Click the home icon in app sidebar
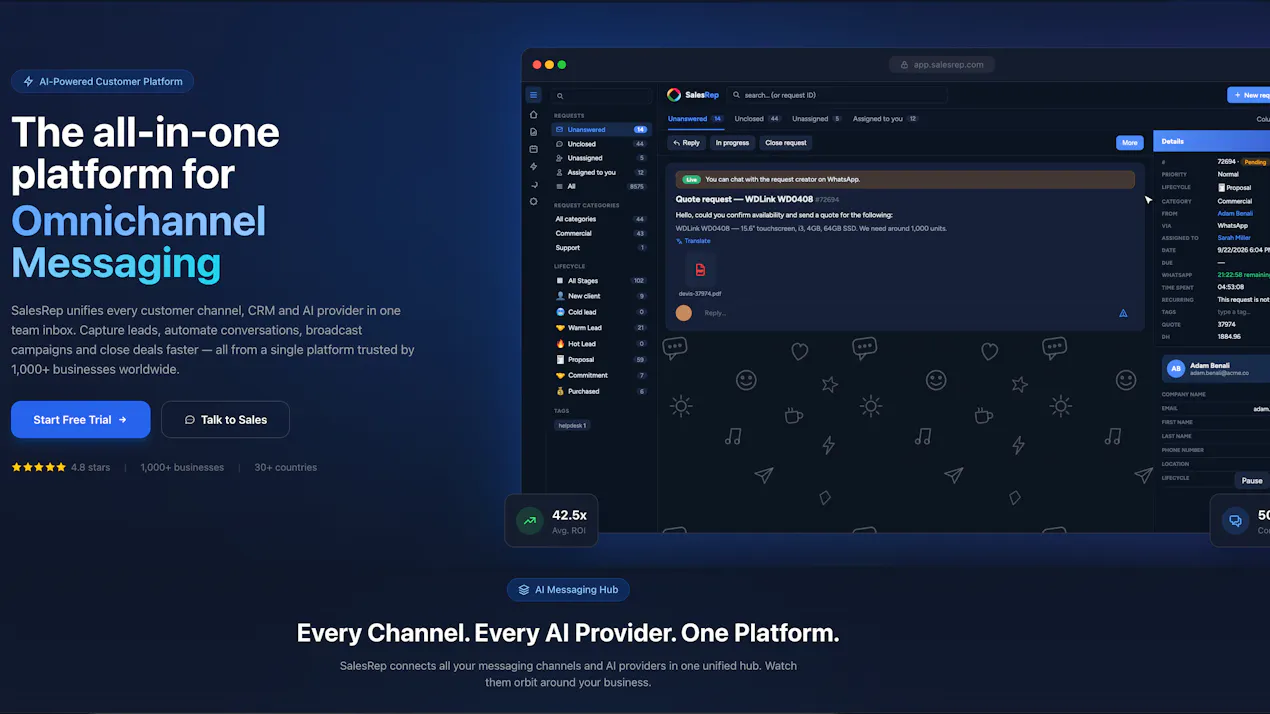1270x714 pixels. (x=534, y=115)
